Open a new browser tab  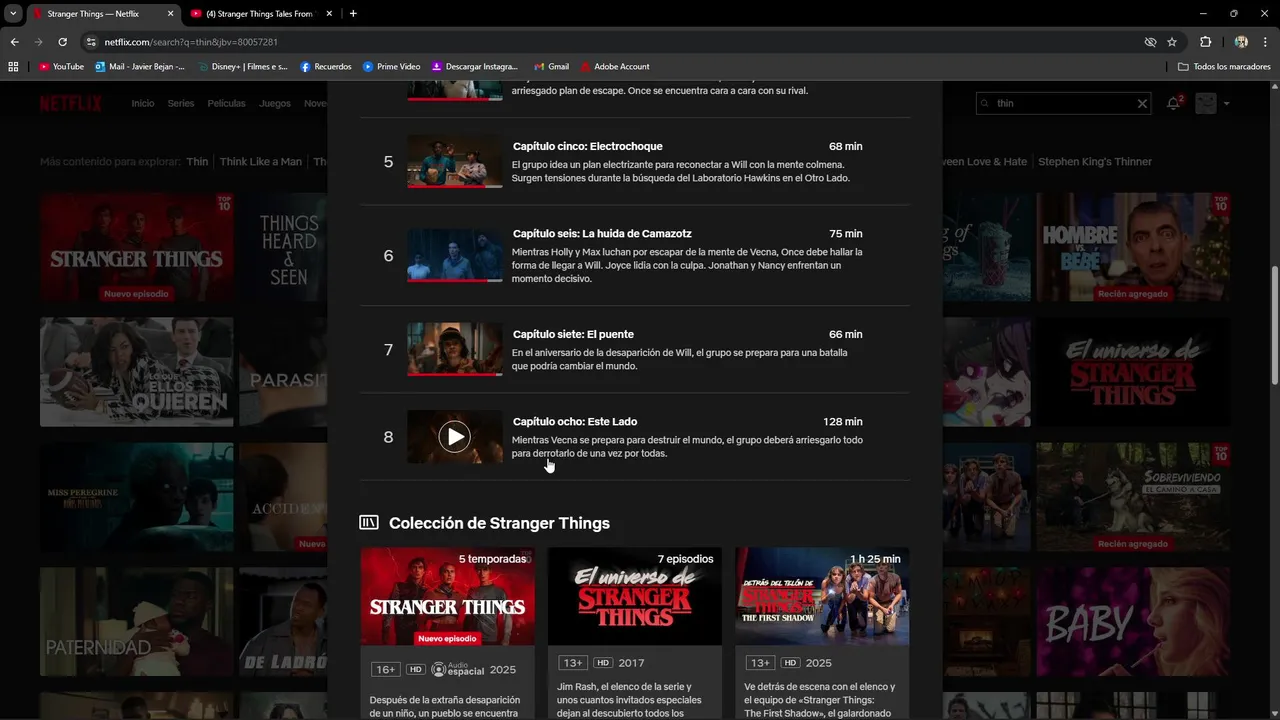tap(353, 13)
